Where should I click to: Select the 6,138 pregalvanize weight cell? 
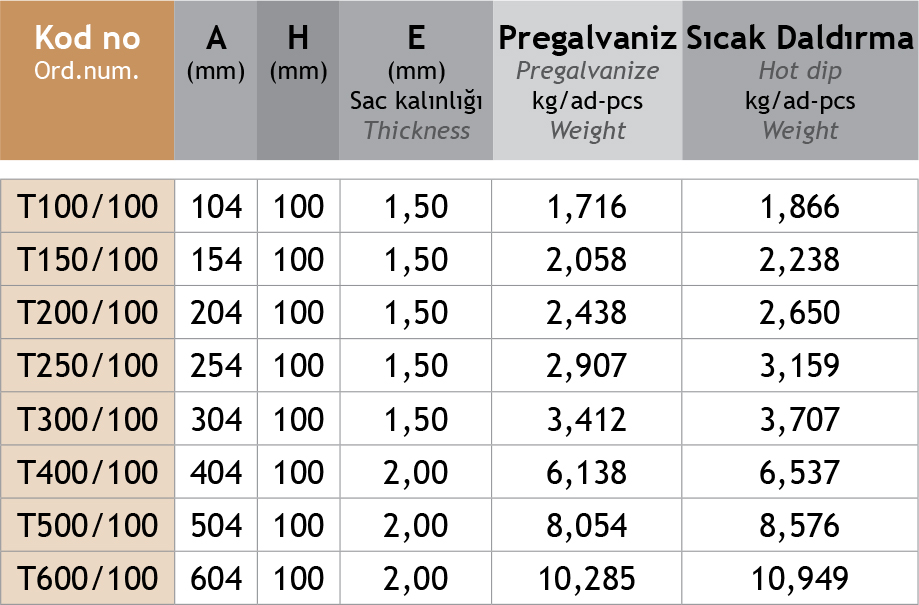(x=587, y=472)
